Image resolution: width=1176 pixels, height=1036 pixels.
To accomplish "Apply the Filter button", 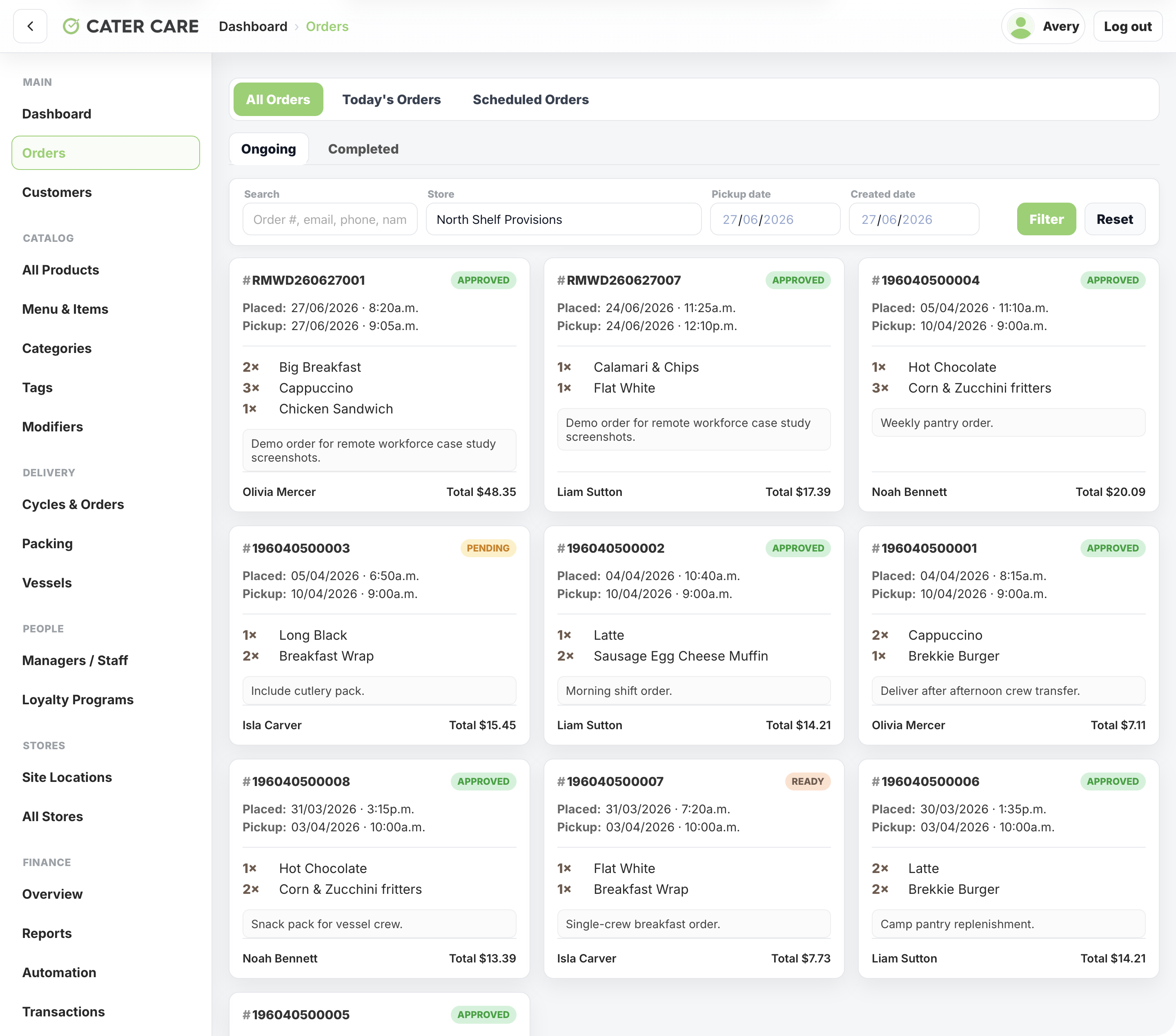I will click(1047, 219).
